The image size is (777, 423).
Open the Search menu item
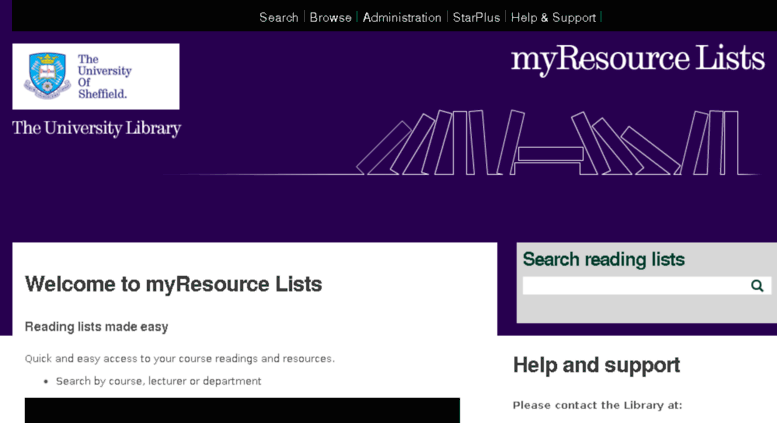point(278,17)
